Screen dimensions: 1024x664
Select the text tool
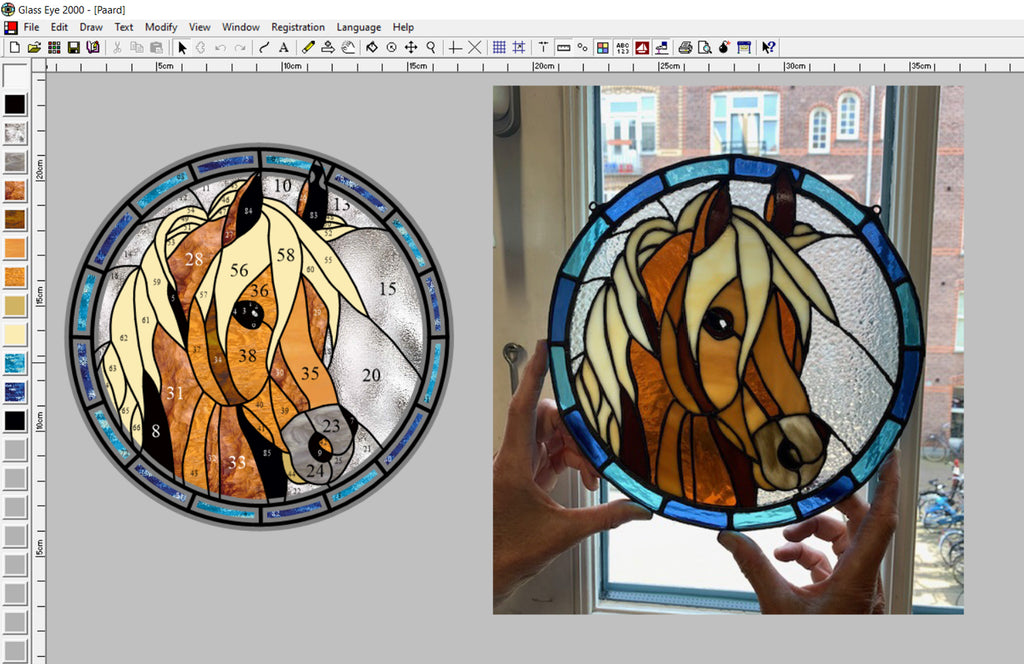pos(284,47)
